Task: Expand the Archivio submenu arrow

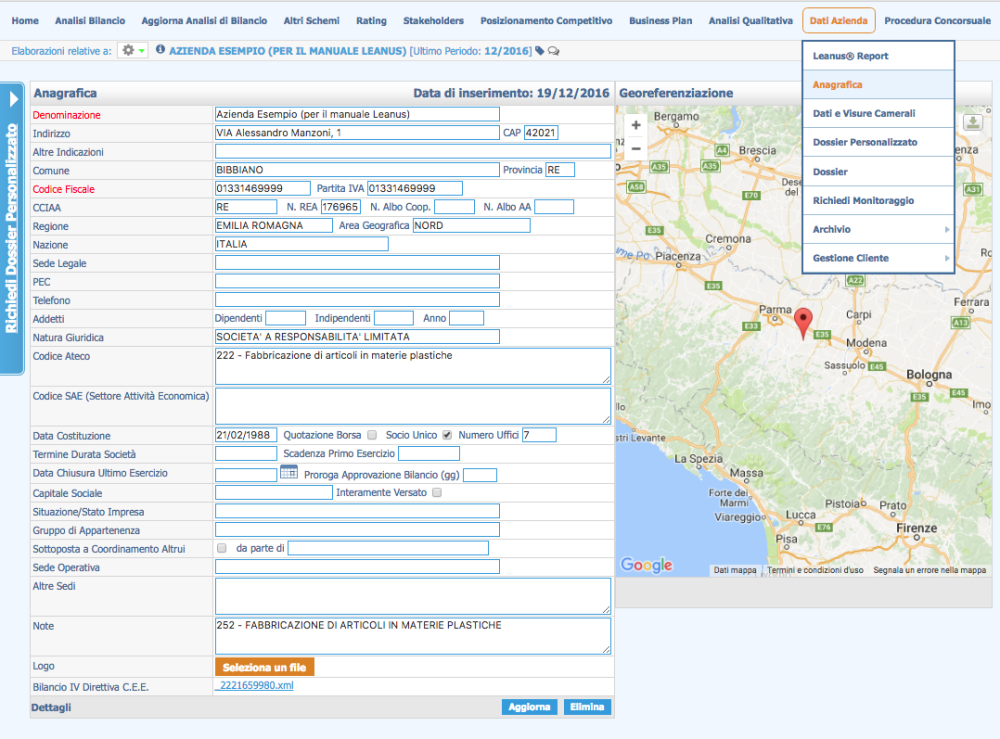Action: point(946,230)
